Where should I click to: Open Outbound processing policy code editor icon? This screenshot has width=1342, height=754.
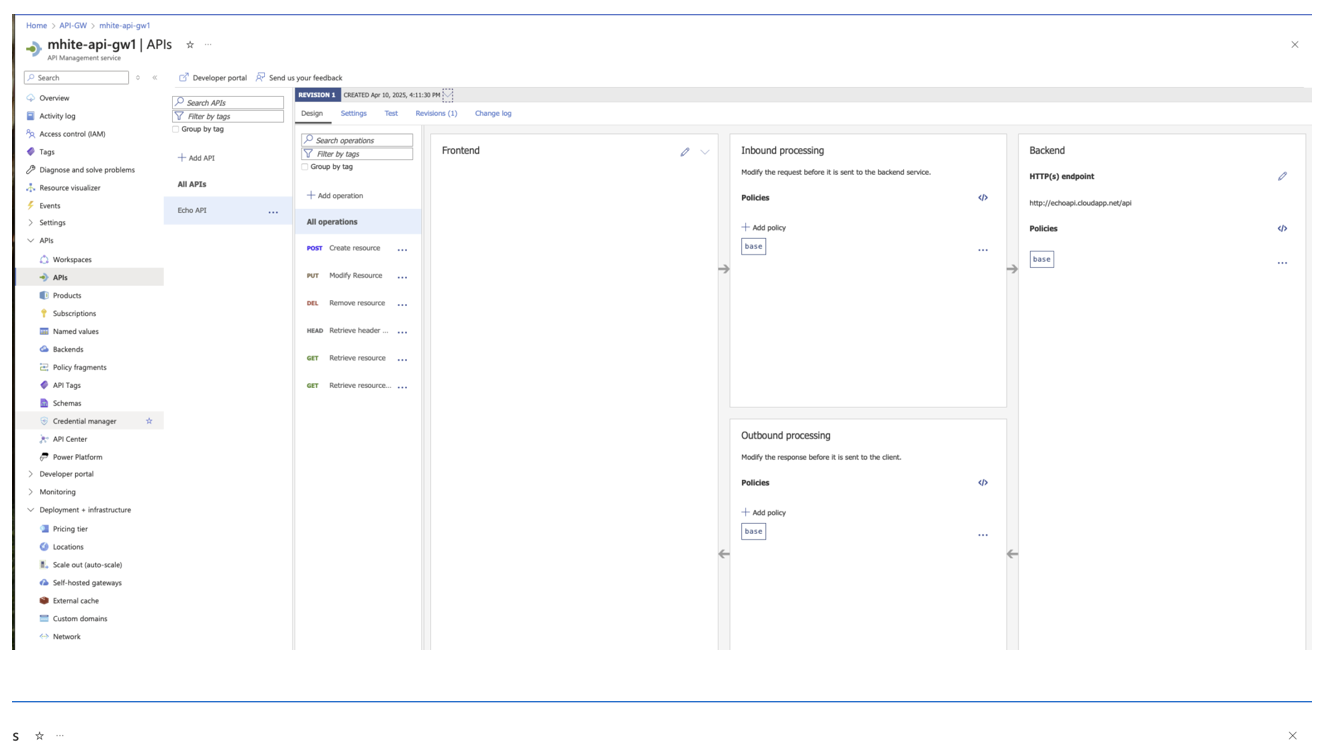[982, 483]
